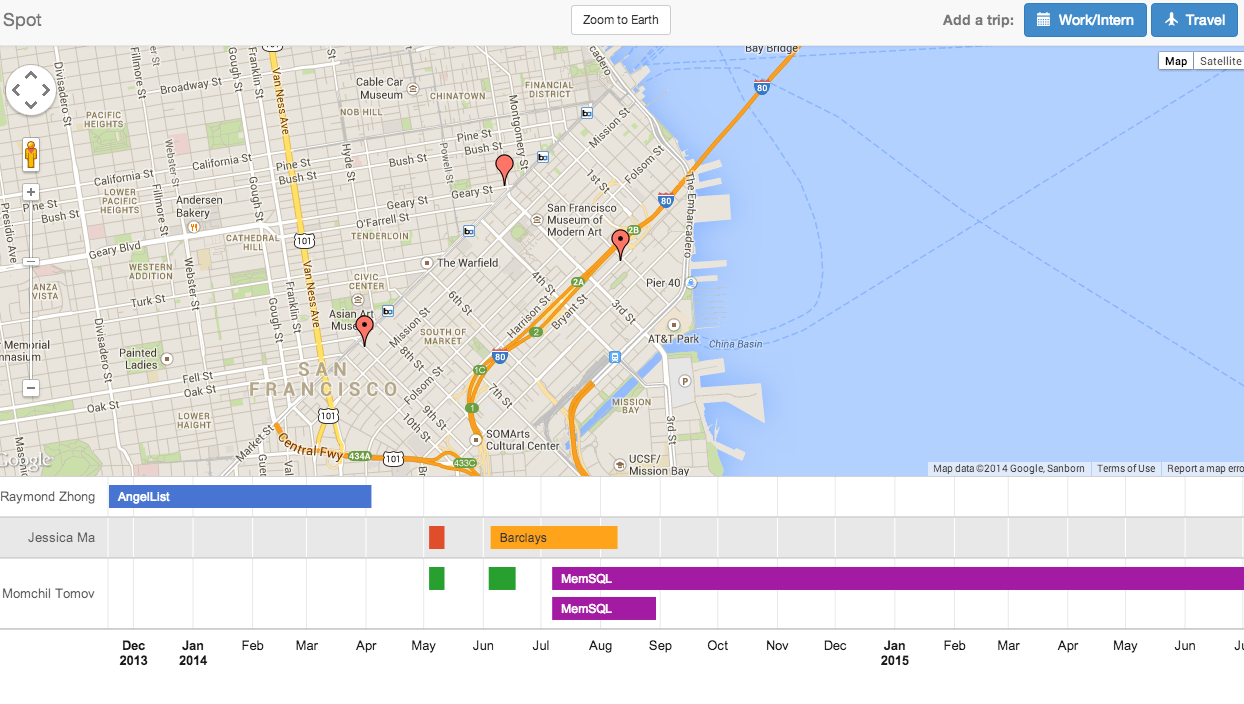The image size is (1244, 704).
Task: Click the Cable Car Museum map label
Action: coord(380,89)
